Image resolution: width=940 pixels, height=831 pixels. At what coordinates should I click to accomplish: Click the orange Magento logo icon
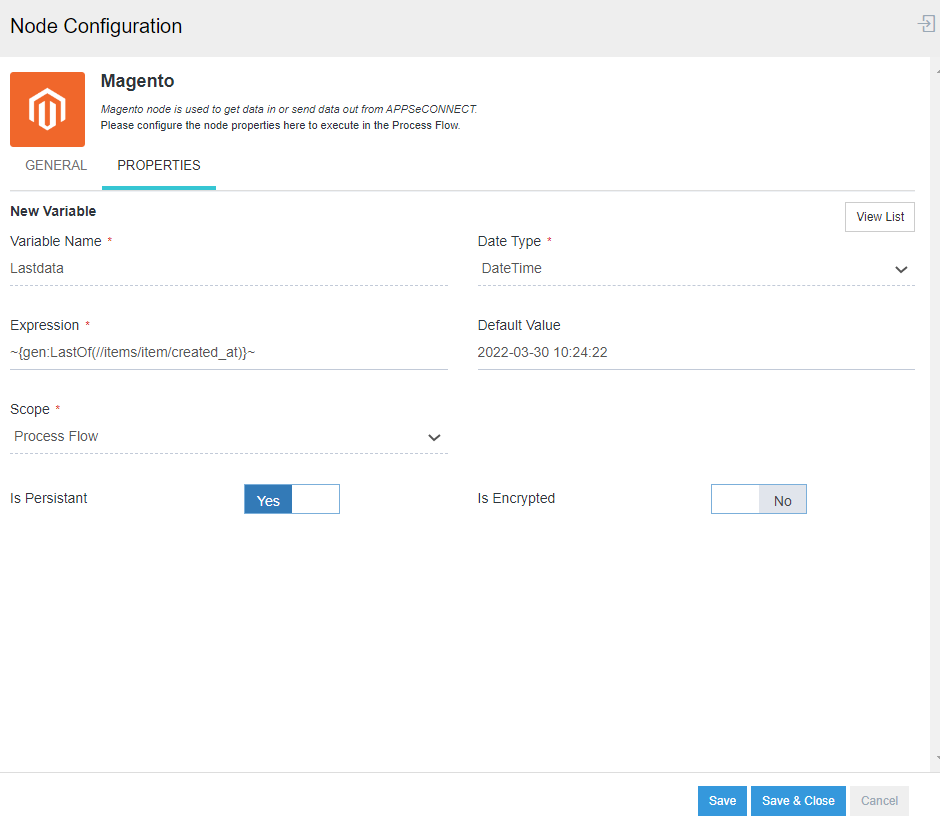coord(47,109)
